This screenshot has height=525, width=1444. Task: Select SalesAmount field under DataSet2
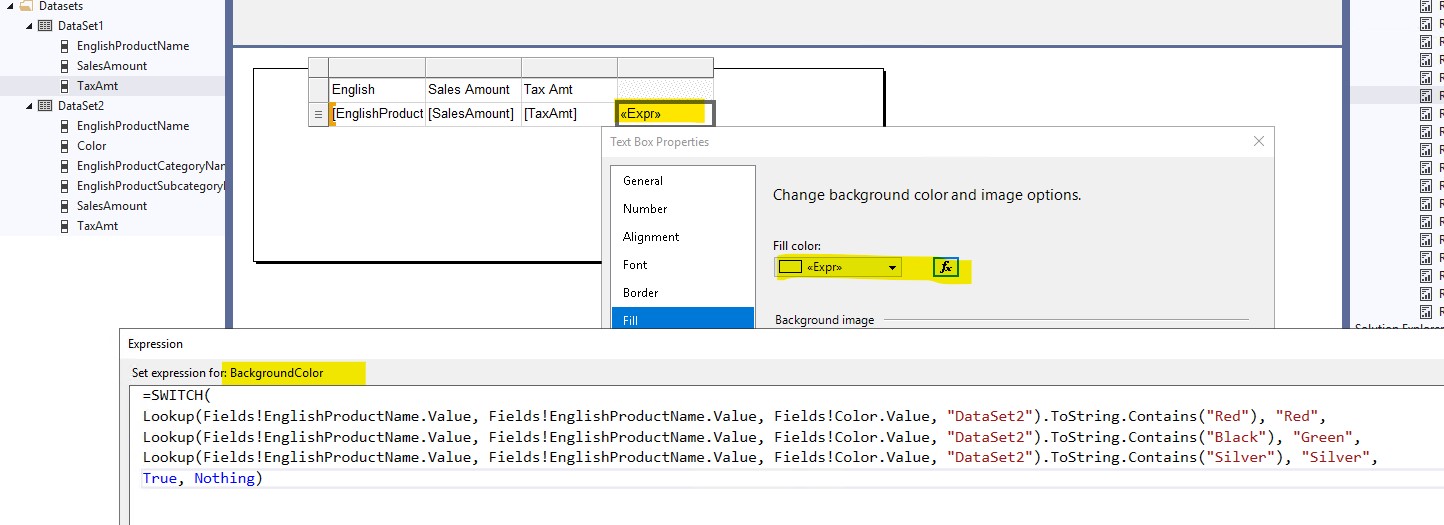coord(112,206)
